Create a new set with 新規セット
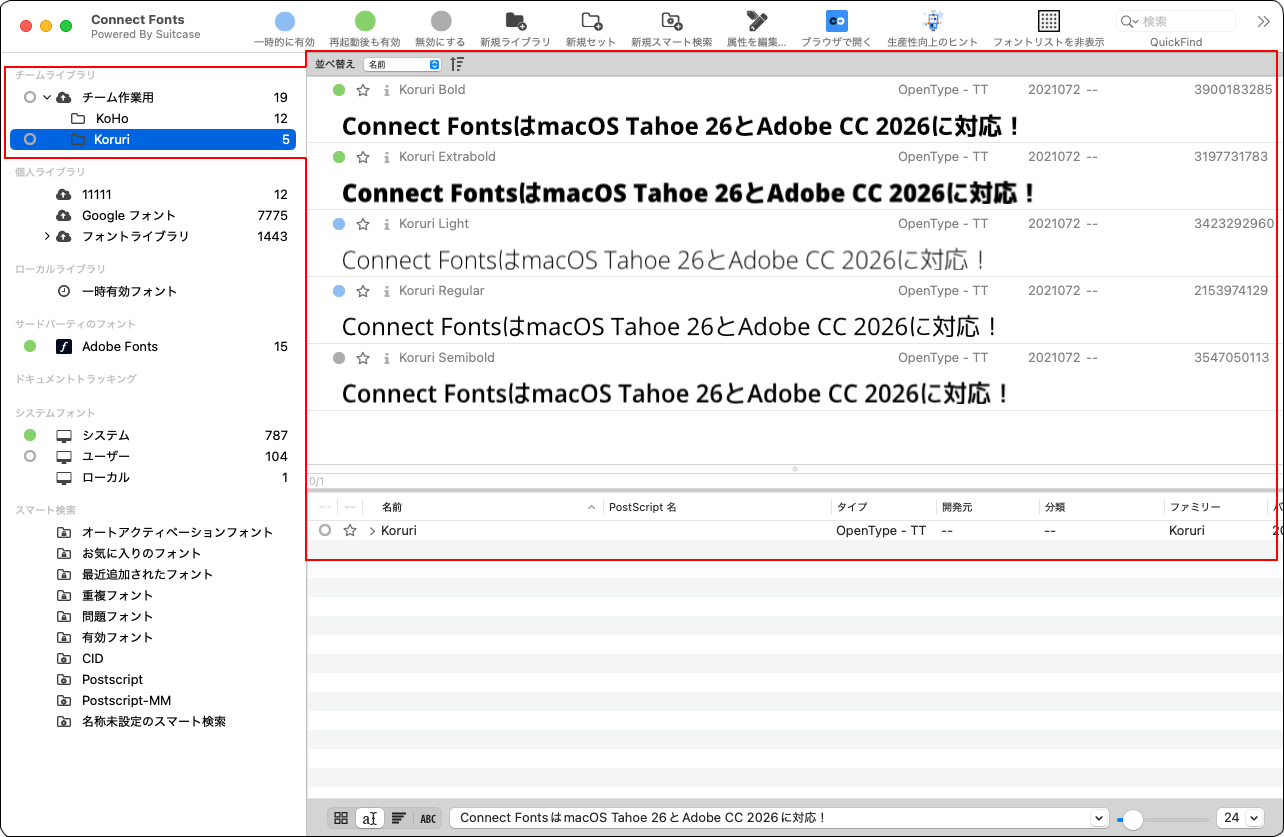The height and width of the screenshot is (837, 1284). 591,21
